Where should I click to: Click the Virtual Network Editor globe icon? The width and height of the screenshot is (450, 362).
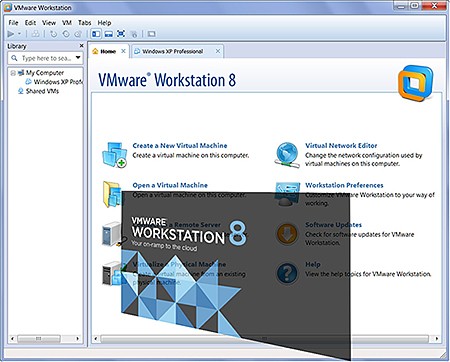coord(287,155)
